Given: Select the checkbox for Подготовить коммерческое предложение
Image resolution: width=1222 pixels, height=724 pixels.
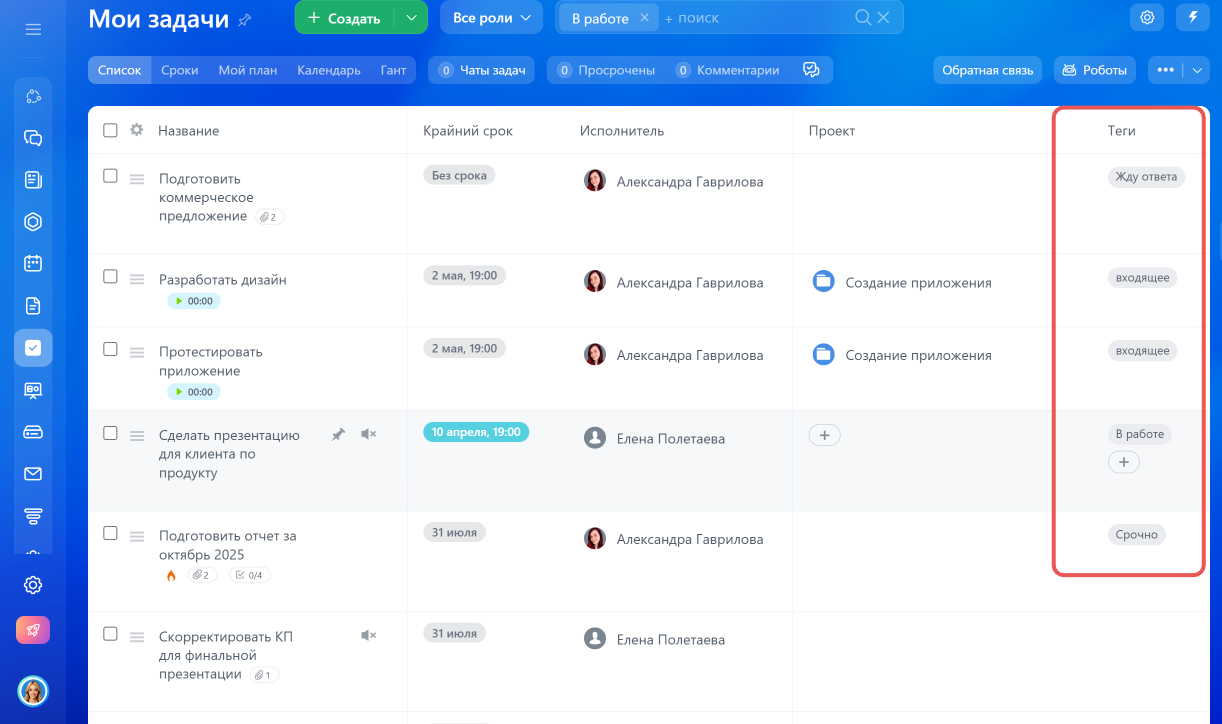Looking at the screenshot, I should point(111,176).
